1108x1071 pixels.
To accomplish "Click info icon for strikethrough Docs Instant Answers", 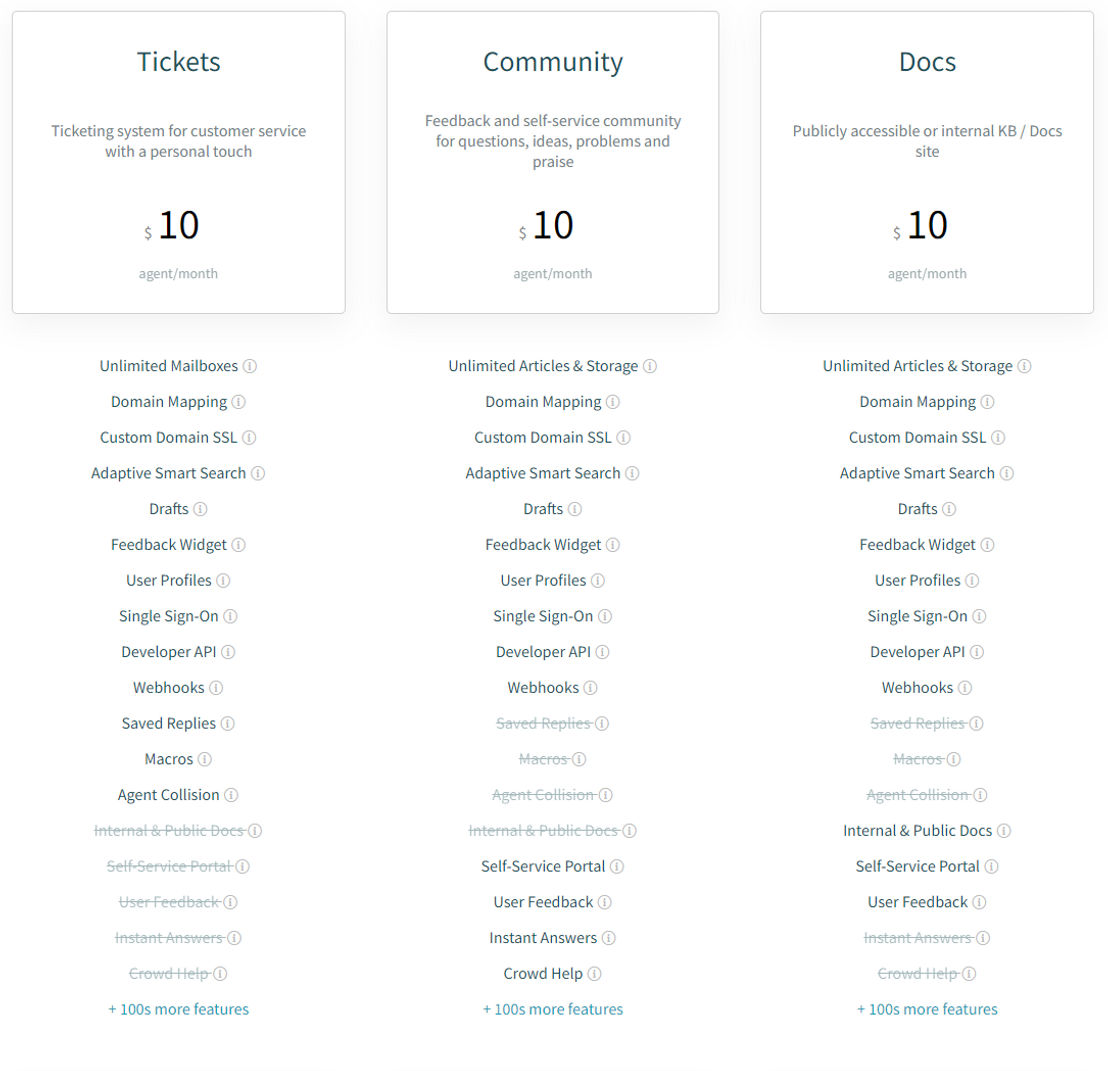I will (x=983, y=937).
